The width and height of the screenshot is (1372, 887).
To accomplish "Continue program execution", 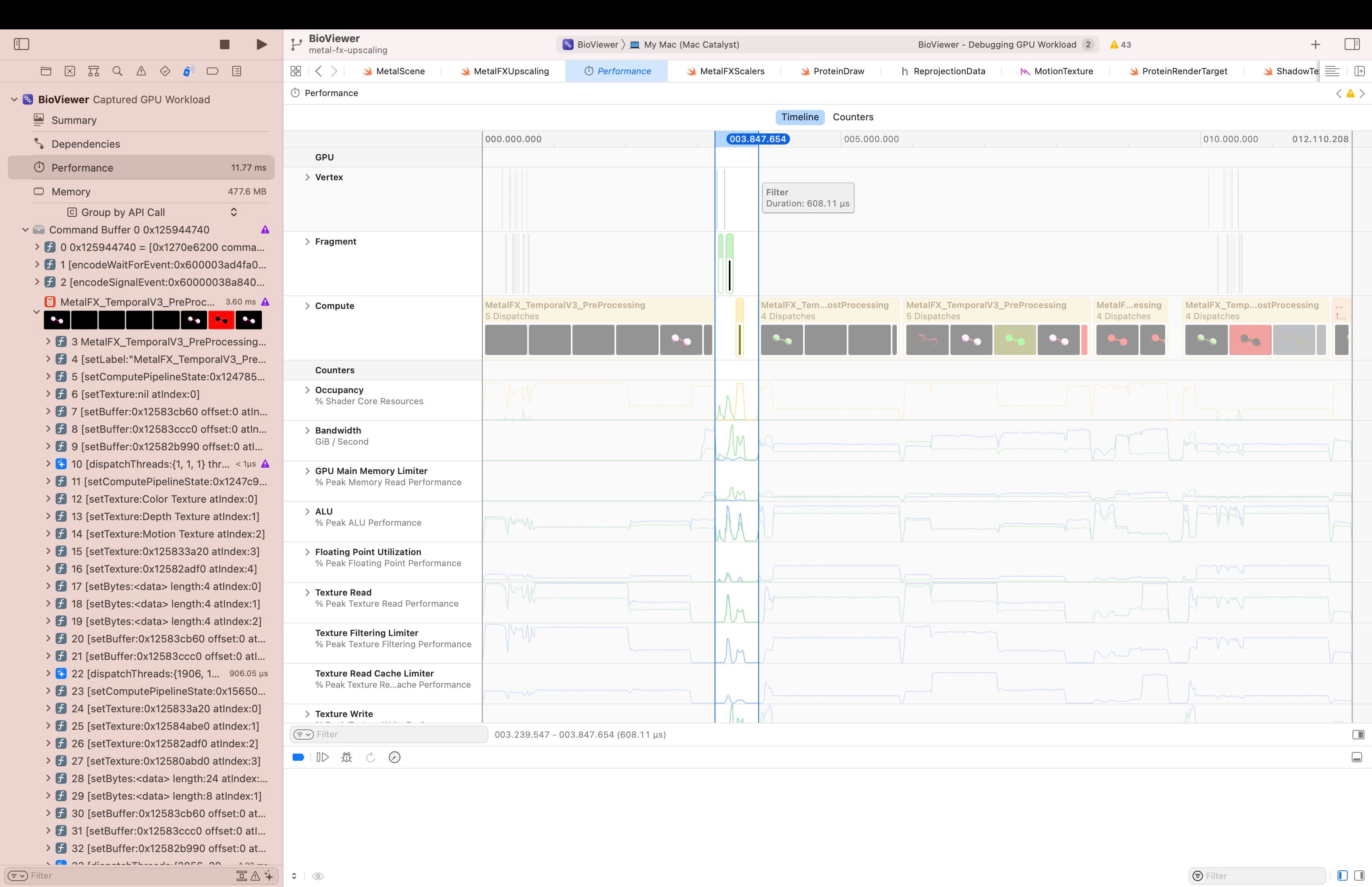I will (x=322, y=758).
